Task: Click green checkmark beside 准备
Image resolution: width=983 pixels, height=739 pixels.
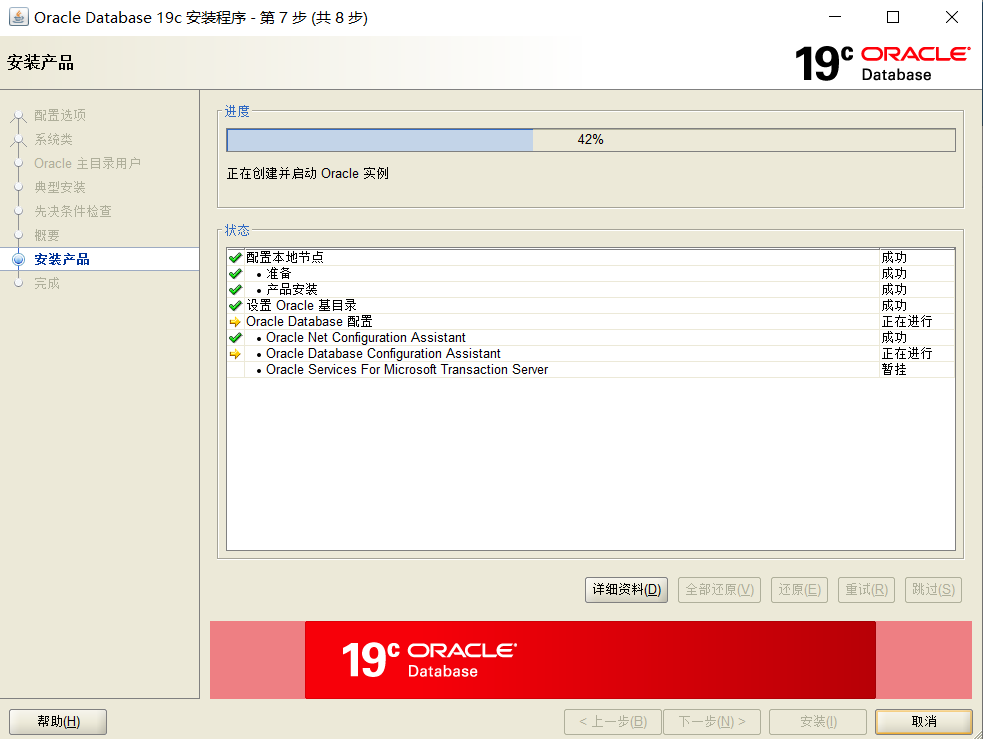Action: pyautogui.click(x=235, y=274)
